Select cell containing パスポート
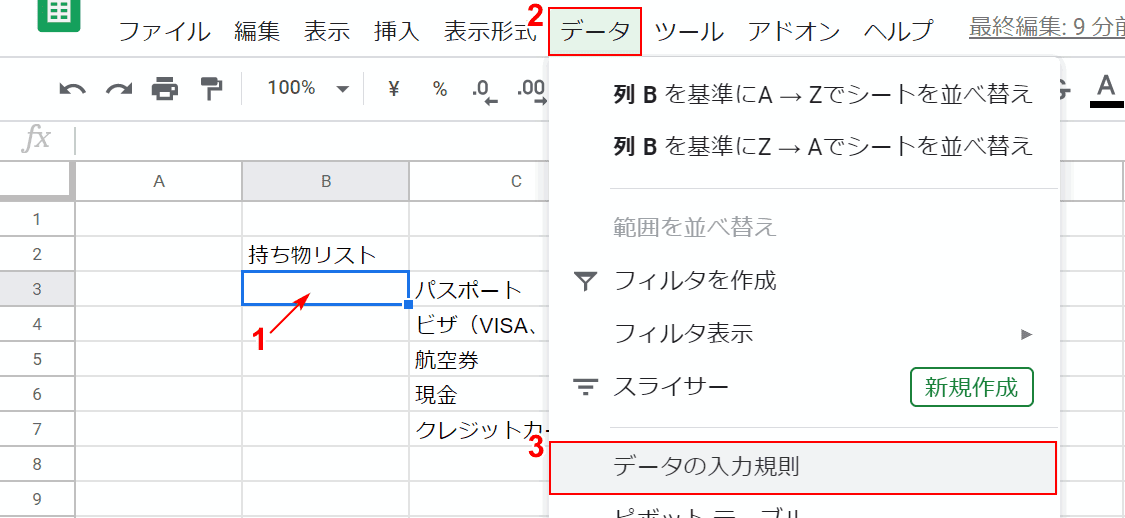 point(479,289)
